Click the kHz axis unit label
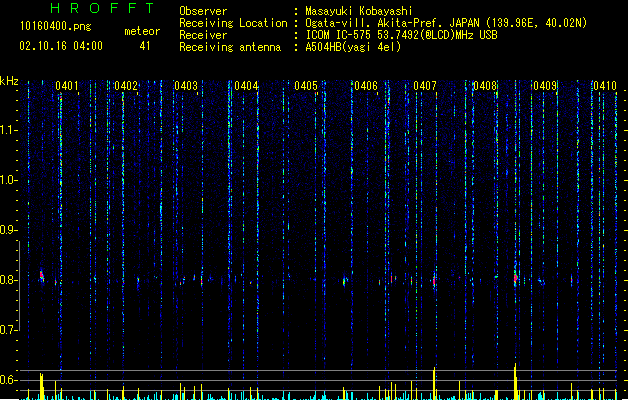 click(x=9, y=81)
